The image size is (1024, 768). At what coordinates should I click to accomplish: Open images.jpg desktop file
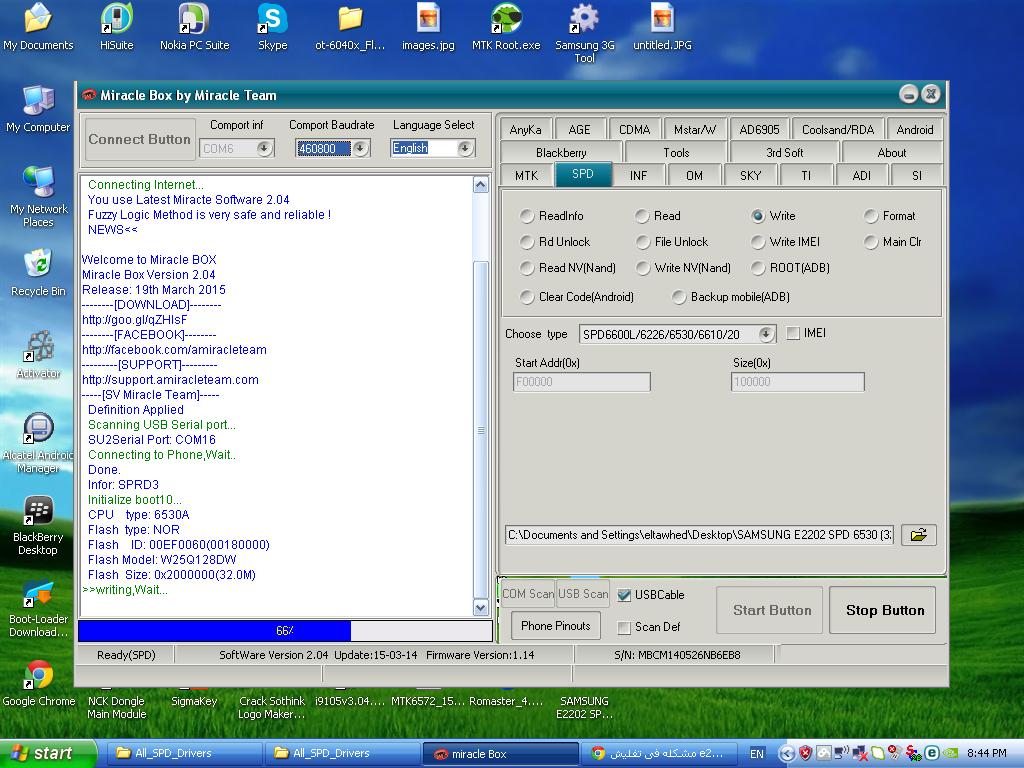coord(428,26)
